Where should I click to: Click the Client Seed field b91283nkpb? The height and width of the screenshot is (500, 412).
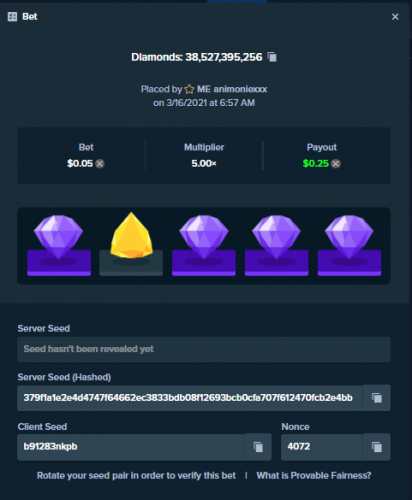pyautogui.click(x=131, y=447)
